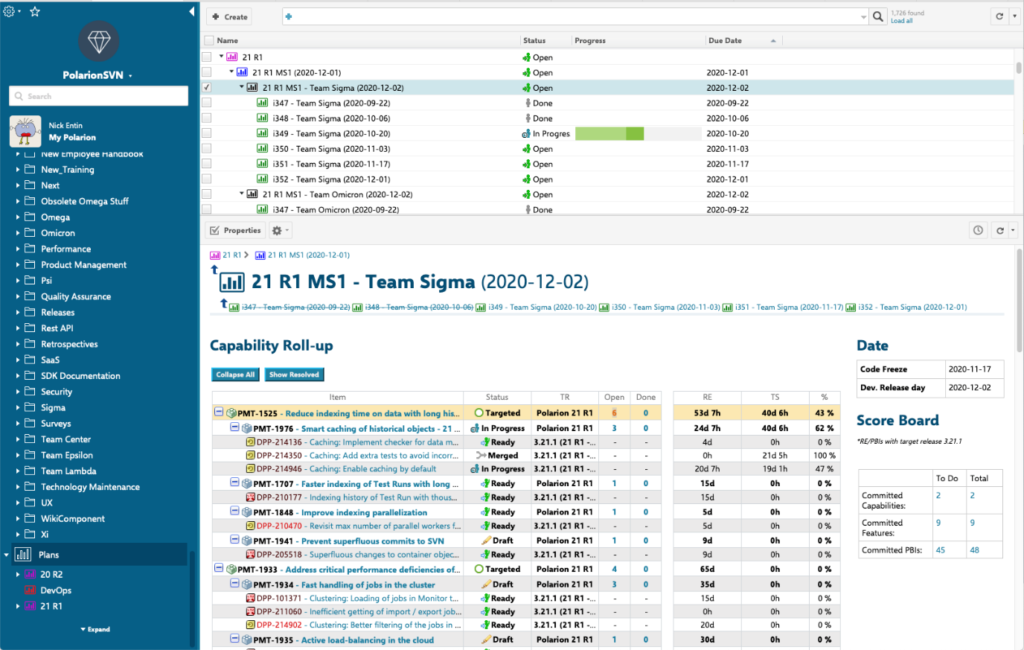Click the 20 R2 plan icon in the sidebar
1024x650 pixels.
[30, 574]
